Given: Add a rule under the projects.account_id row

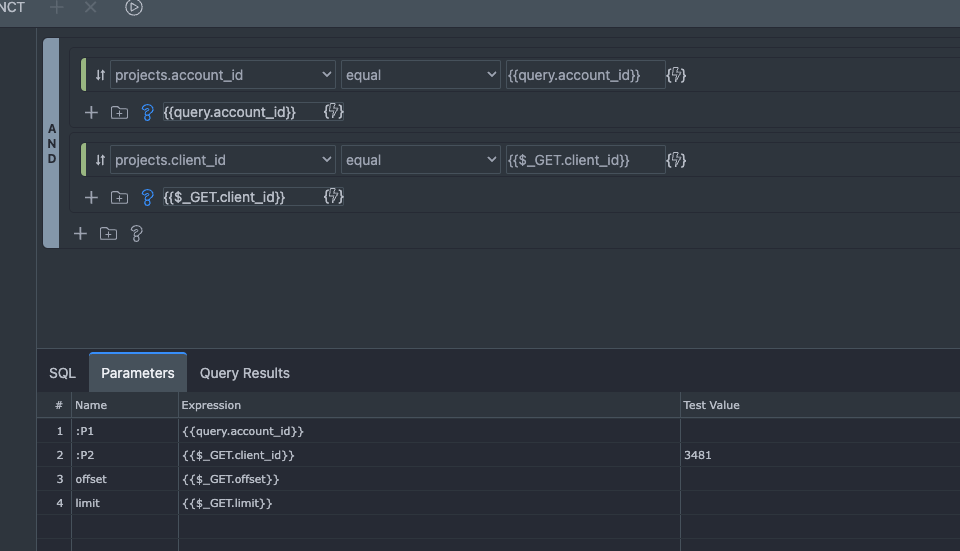Looking at the screenshot, I should pos(91,112).
